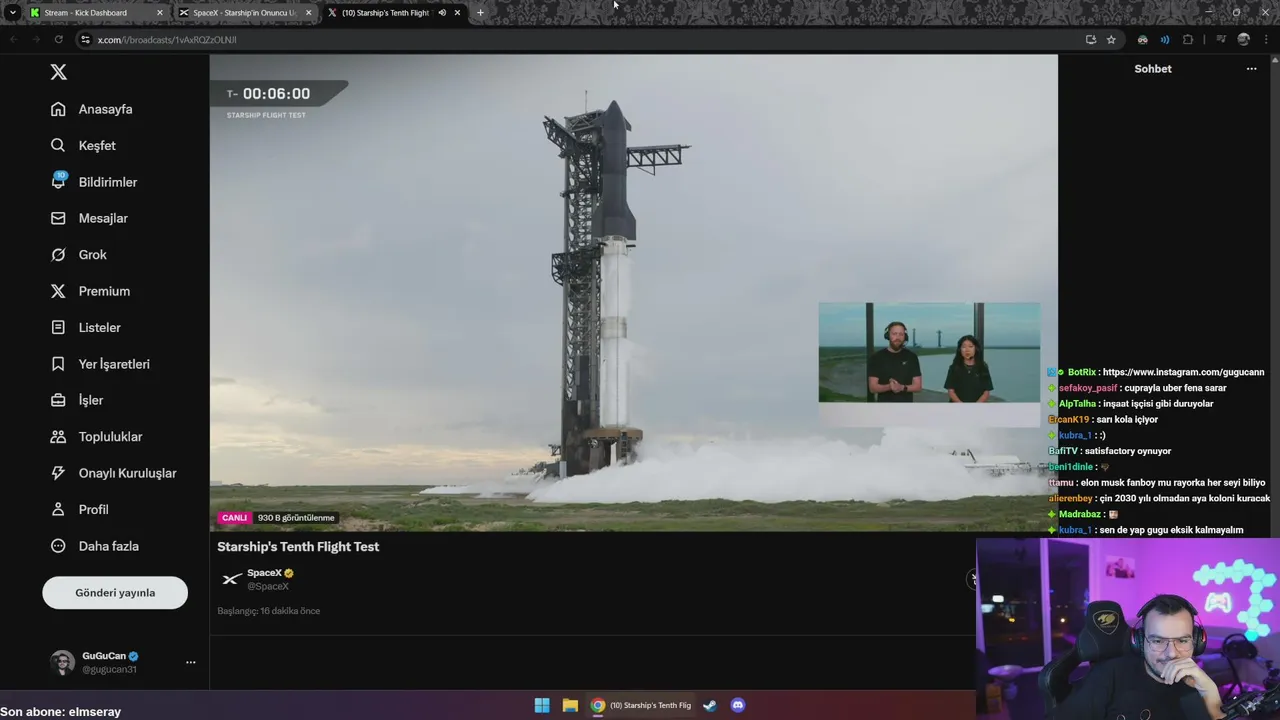Switch to SpaceX Starship'in Onuncu tab
The image size is (1280, 720).
click(x=244, y=13)
